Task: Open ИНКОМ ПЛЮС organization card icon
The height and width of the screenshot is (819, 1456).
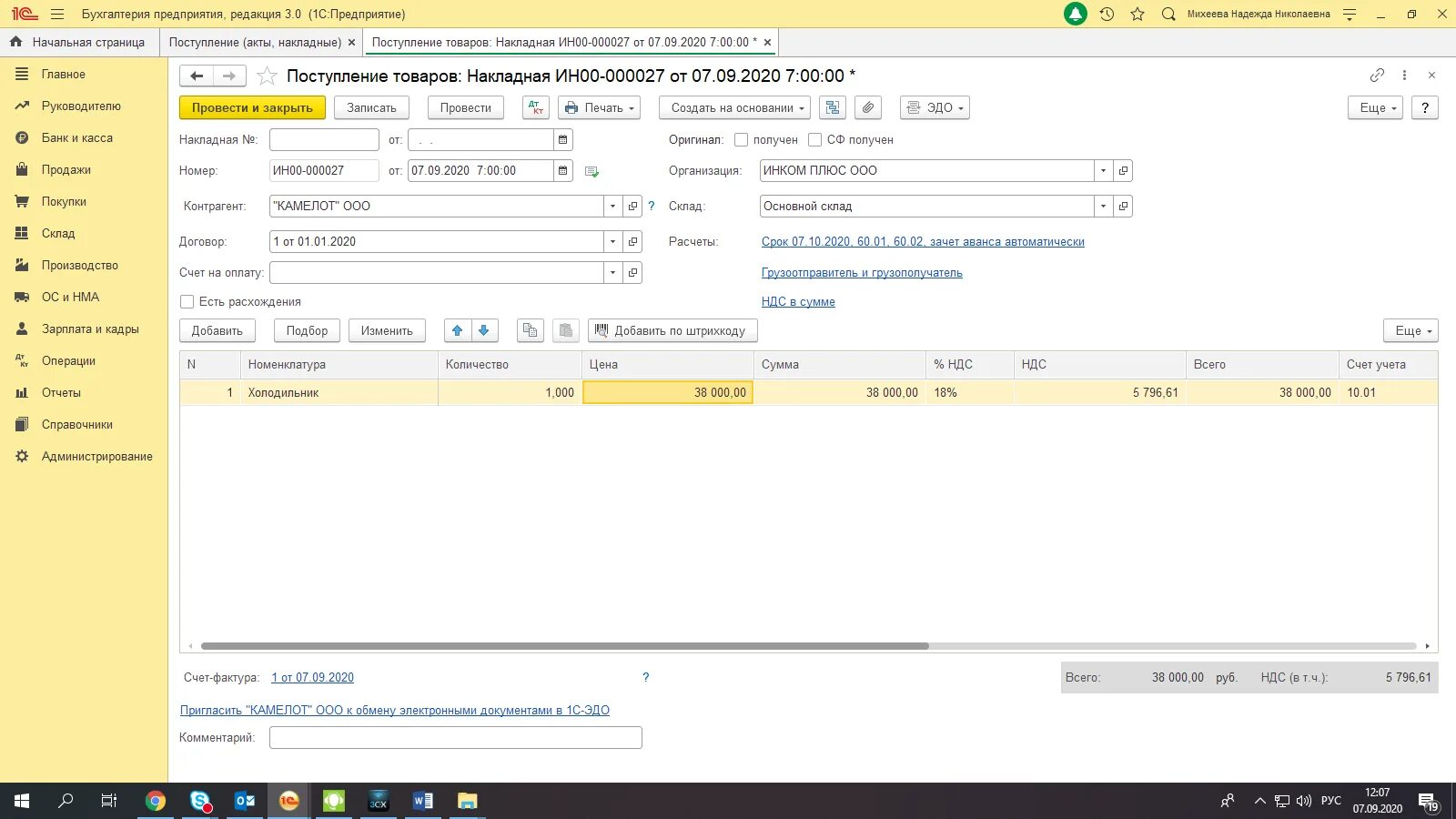Action: click(1124, 171)
